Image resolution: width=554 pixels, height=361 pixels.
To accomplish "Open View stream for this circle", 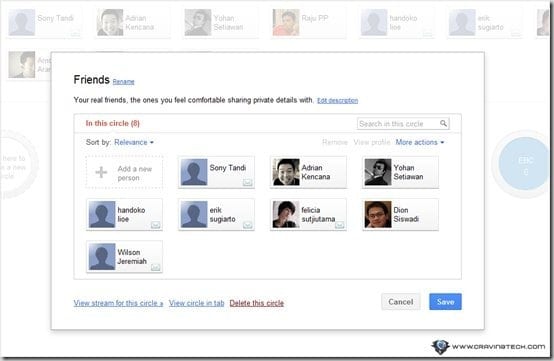I will pyautogui.click(x=118, y=303).
